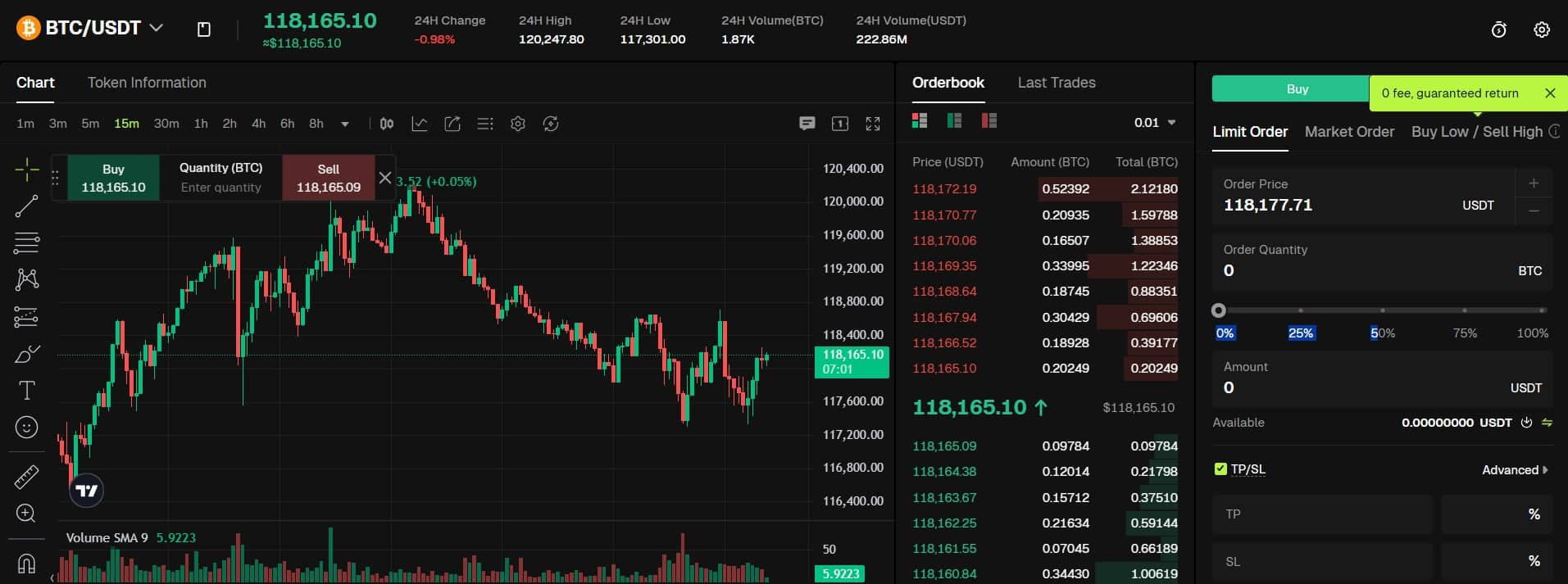
Task: Select the crosshair cursor tool
Action: [27, 170]
